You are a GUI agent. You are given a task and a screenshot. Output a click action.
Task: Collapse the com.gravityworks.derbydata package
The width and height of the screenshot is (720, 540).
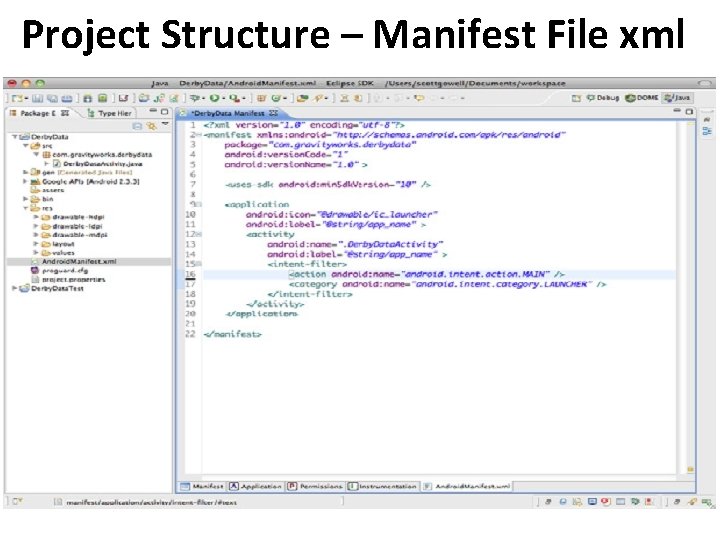36,155
